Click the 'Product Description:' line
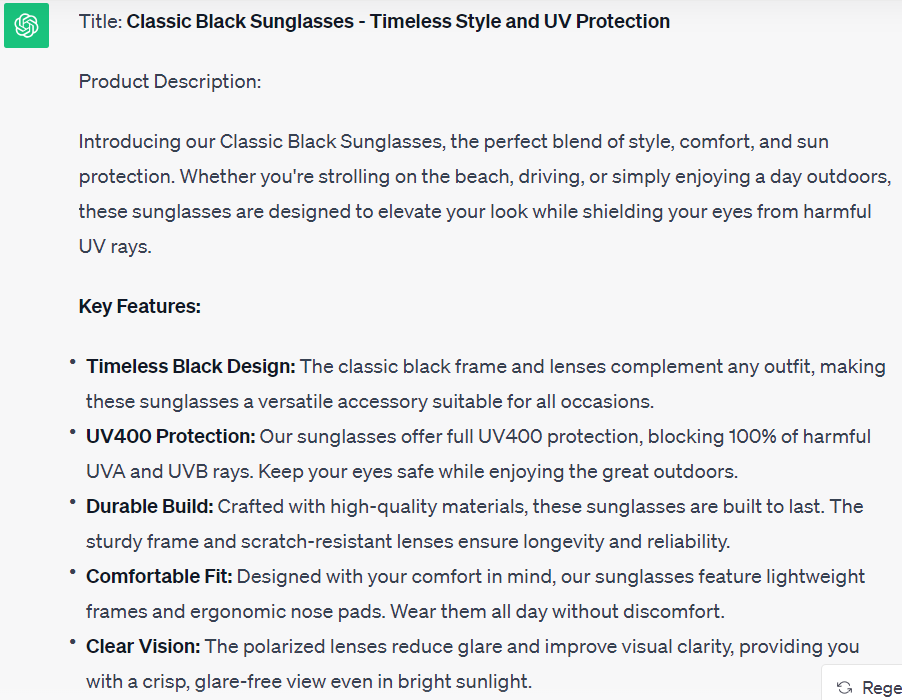 170,81
